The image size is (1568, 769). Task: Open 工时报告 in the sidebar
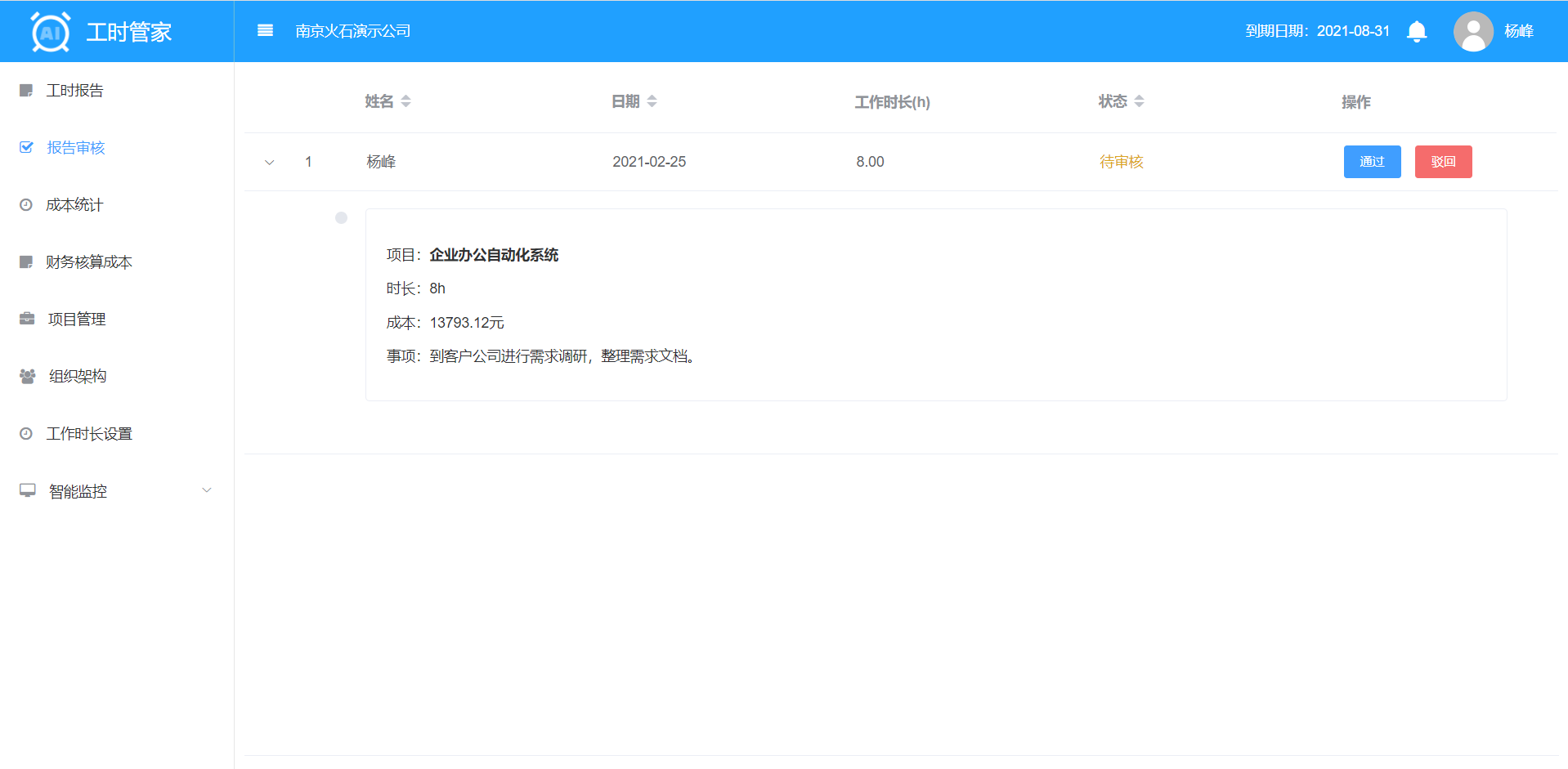click(x=75, y=91)
